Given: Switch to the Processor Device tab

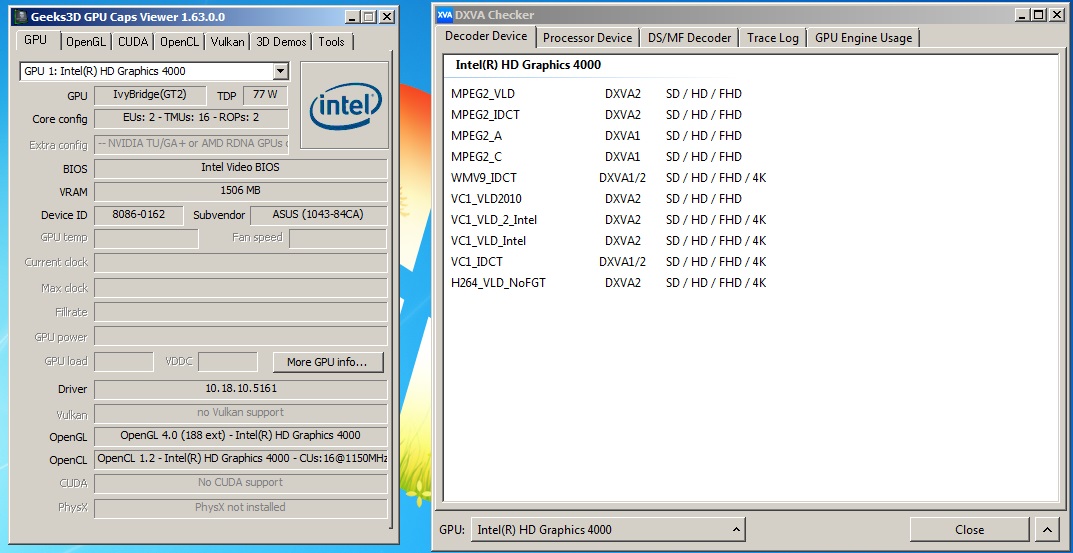Looking at the screenshot, I should pos(587,38).
